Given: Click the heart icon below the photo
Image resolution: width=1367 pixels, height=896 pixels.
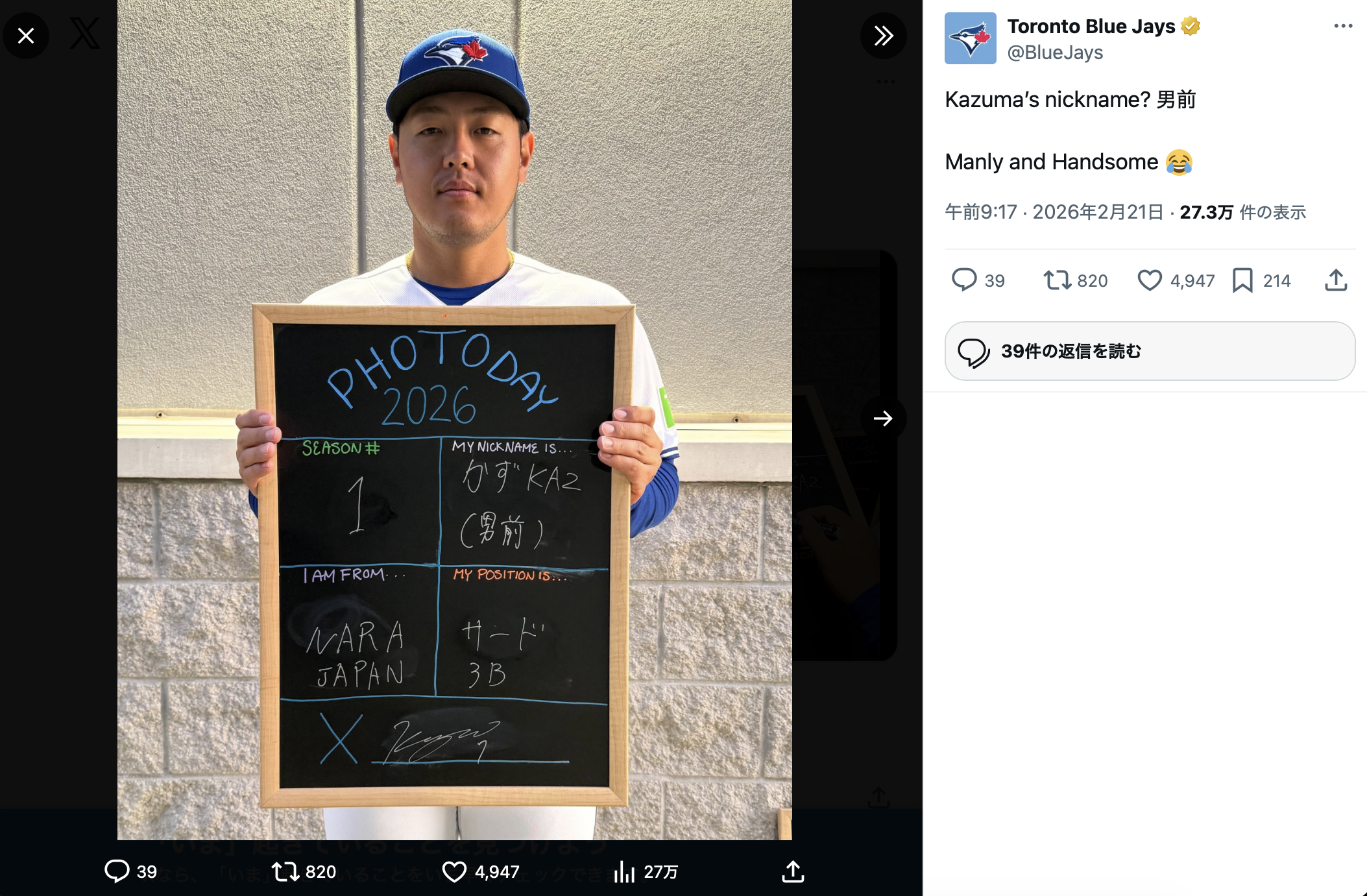Looking at the screenshot, I should pos(454,871).
